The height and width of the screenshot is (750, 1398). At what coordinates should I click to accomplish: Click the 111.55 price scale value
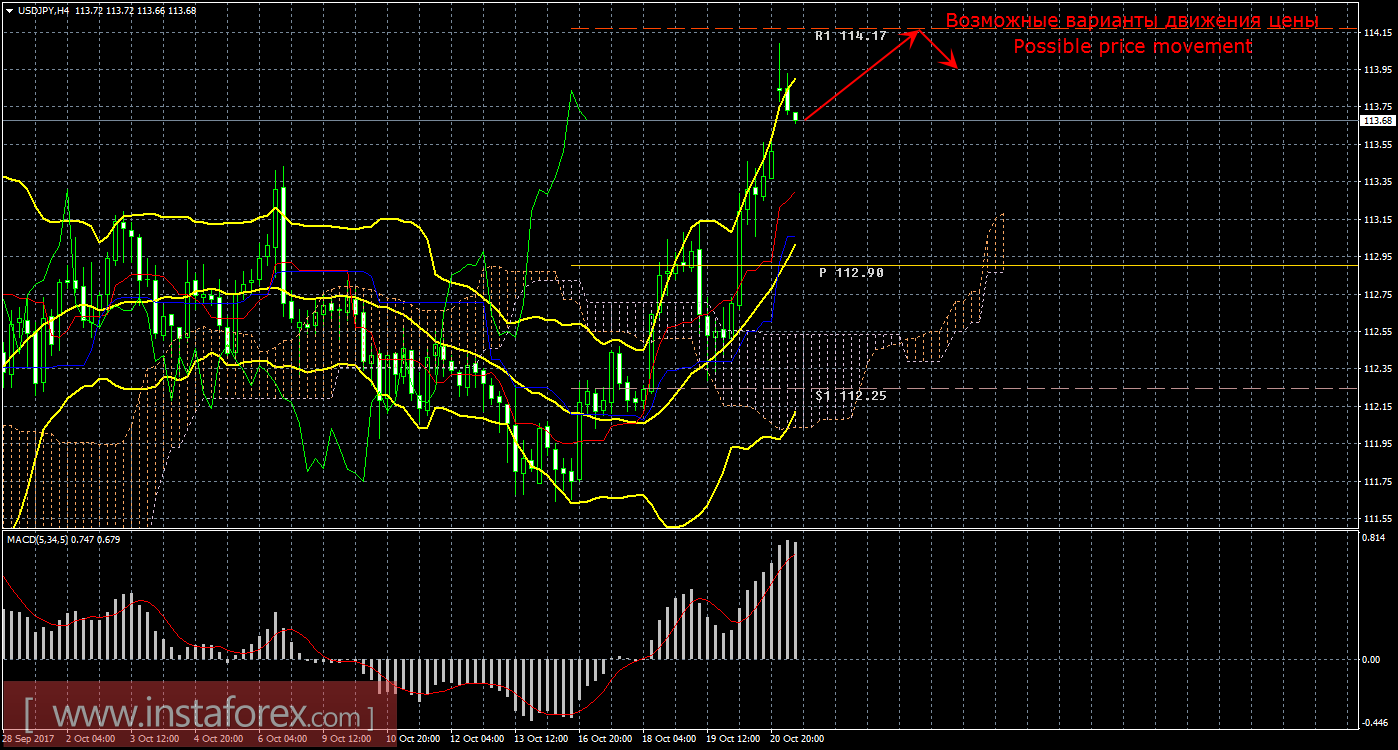pyautogui.click(x=1378, y=519)
